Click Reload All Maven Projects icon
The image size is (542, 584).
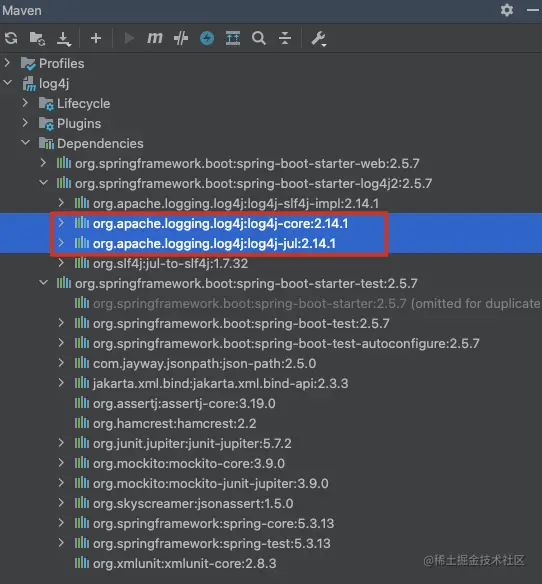click(11, 38)
